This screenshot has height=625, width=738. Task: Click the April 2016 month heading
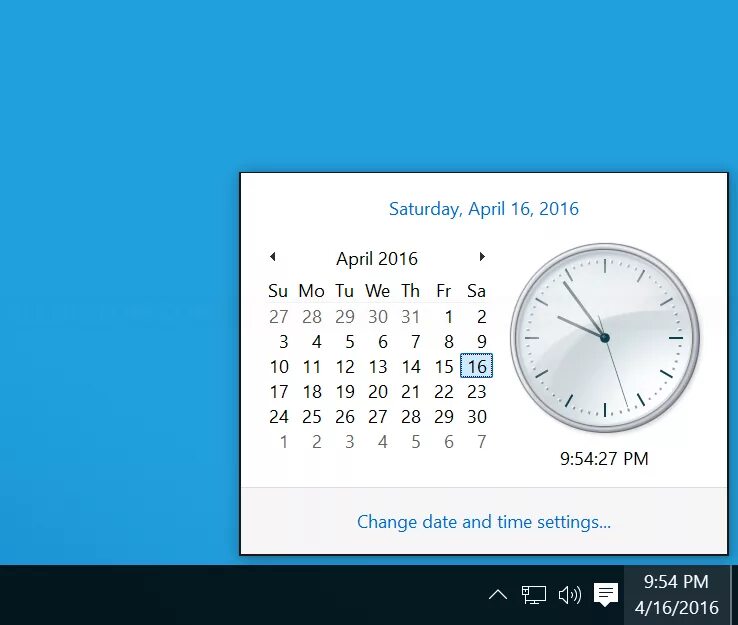pos(377,258)
